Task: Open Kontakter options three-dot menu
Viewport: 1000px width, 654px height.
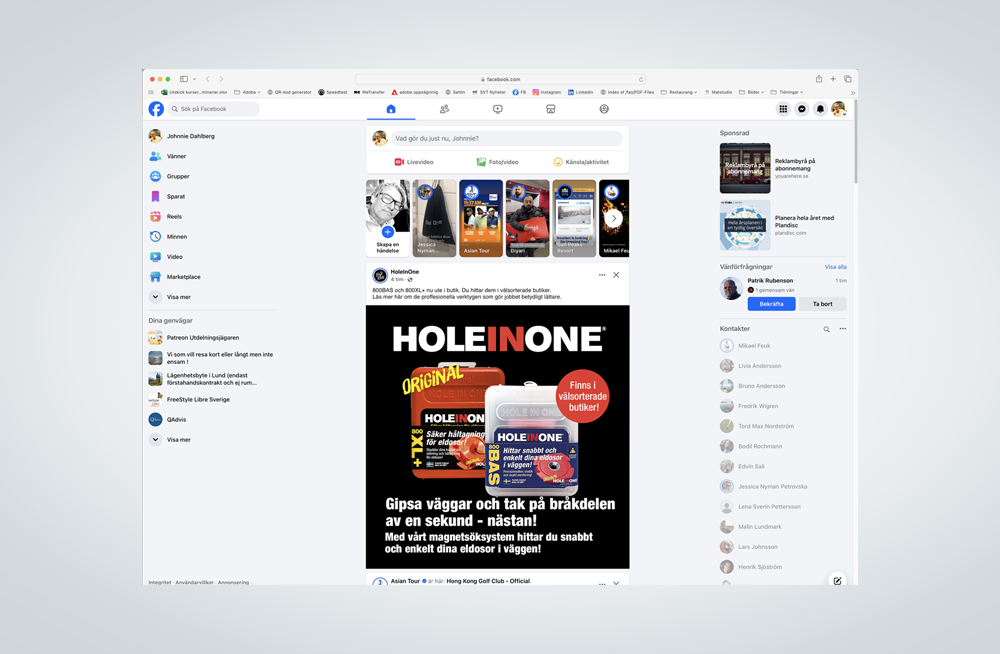Action: [842, 329]
